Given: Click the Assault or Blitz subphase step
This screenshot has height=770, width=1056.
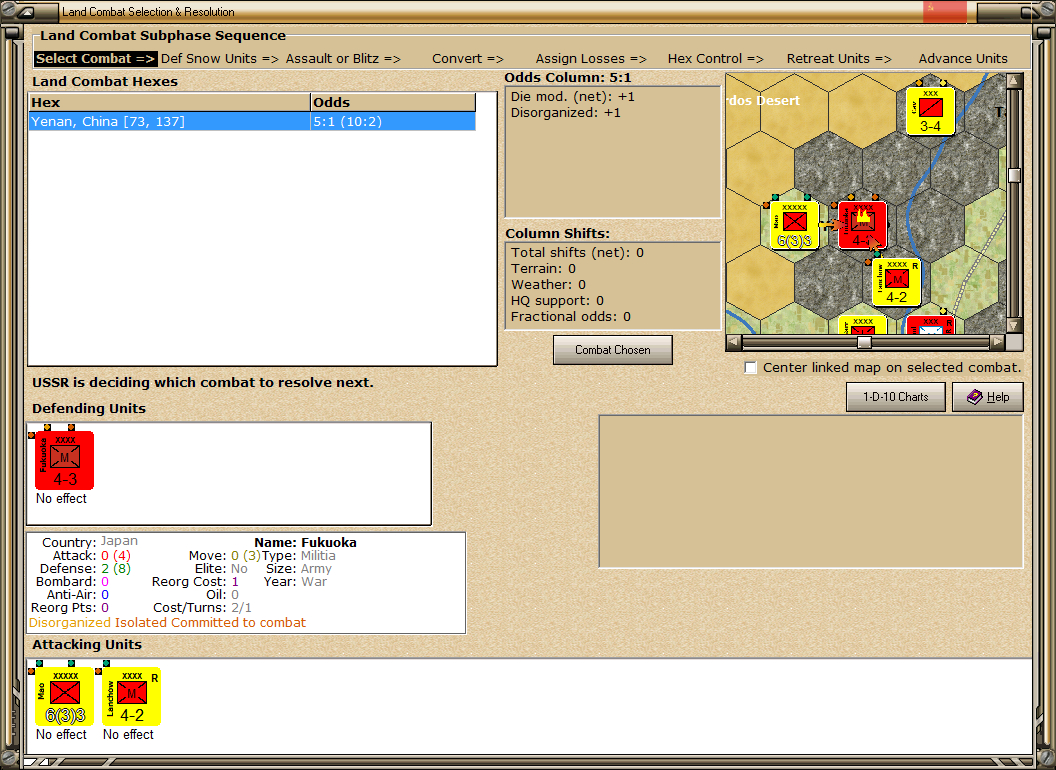Looking at the screenshot, I should (343, 59).
